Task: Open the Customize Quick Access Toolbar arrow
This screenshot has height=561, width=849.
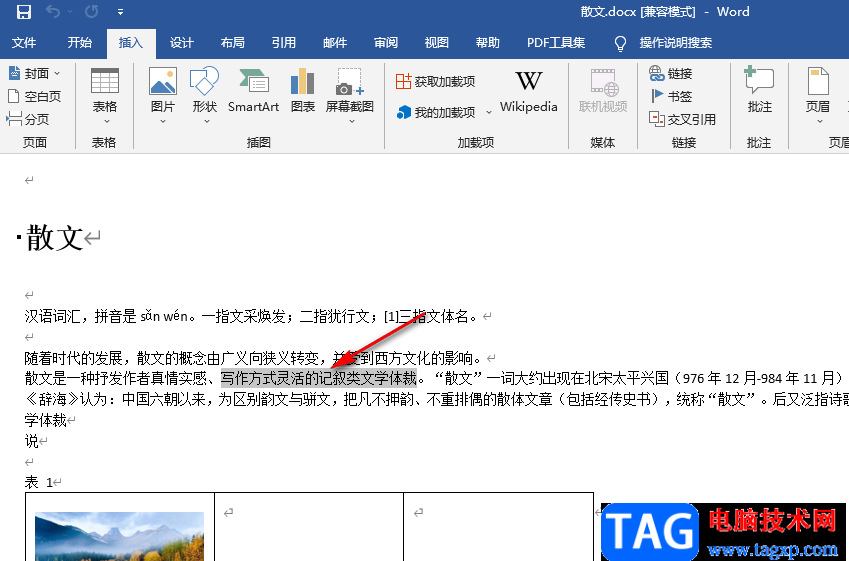Action: pos(120,12)
